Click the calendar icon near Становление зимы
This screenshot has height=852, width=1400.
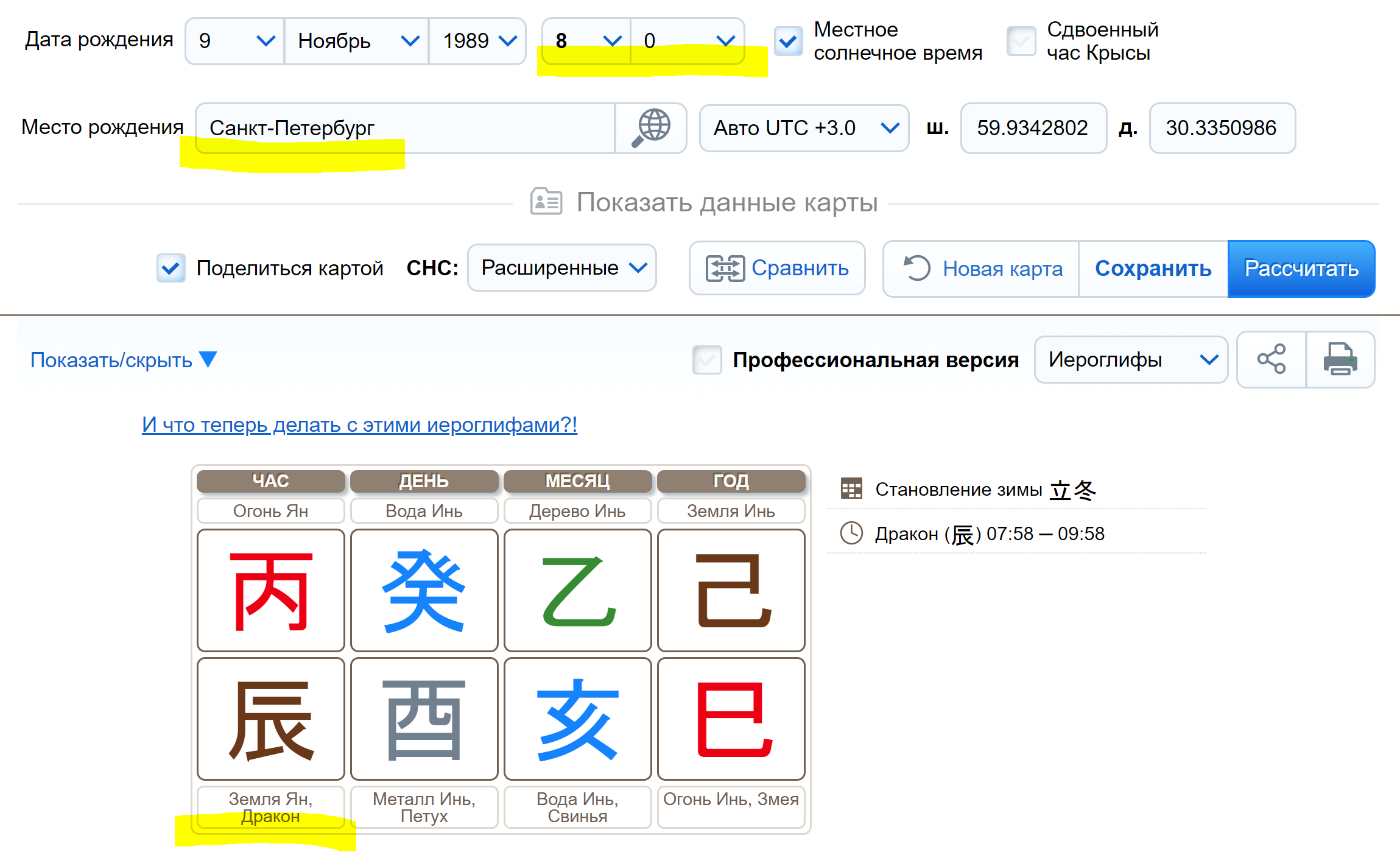pos(851,488)
